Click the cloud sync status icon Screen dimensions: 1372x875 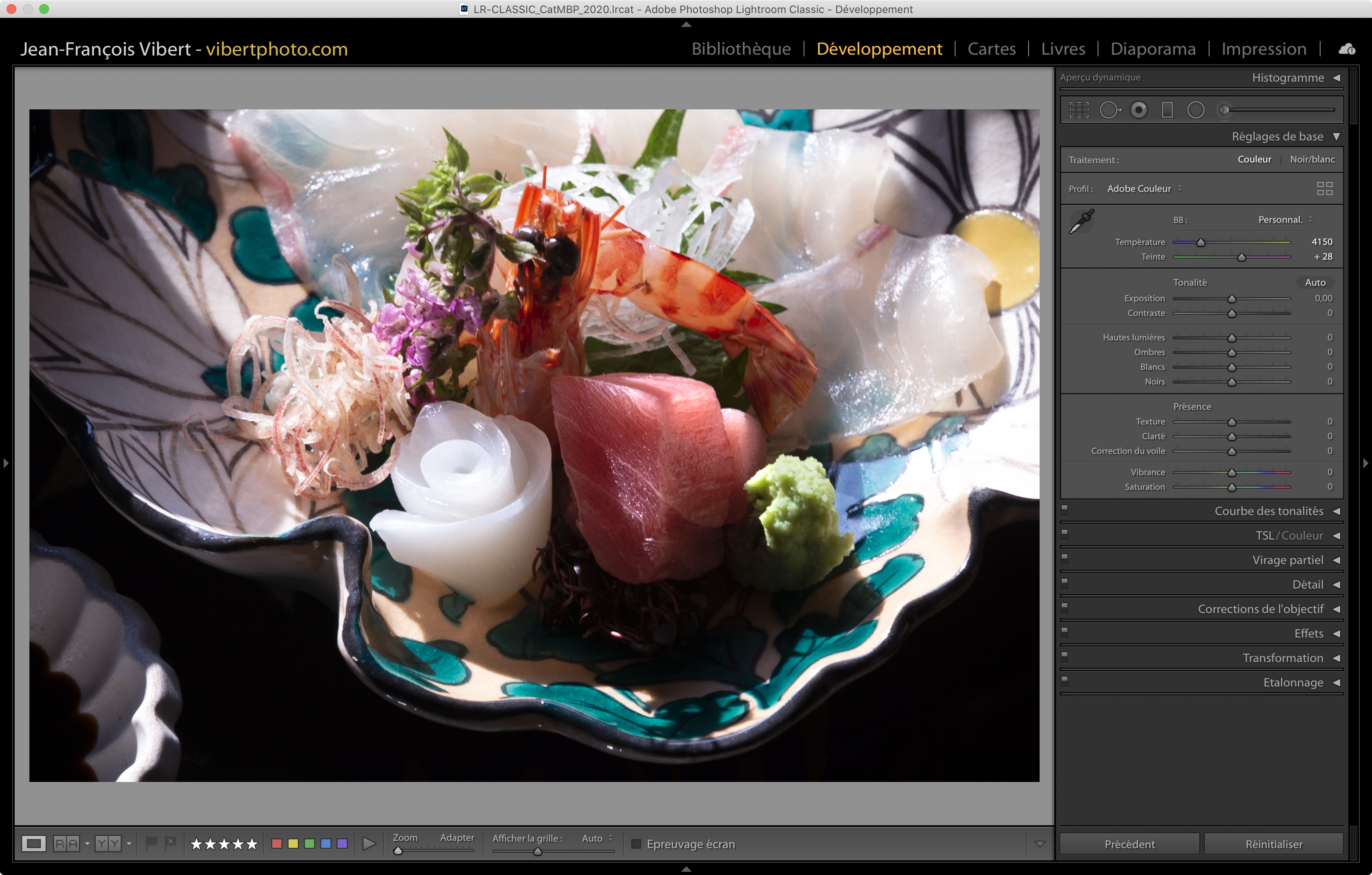click(1346, 49)
